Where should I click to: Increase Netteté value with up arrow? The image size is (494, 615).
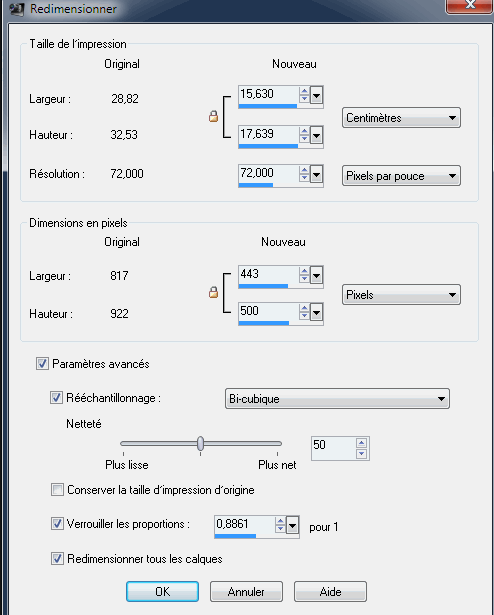pyautogui.click(x=361, y=443)
